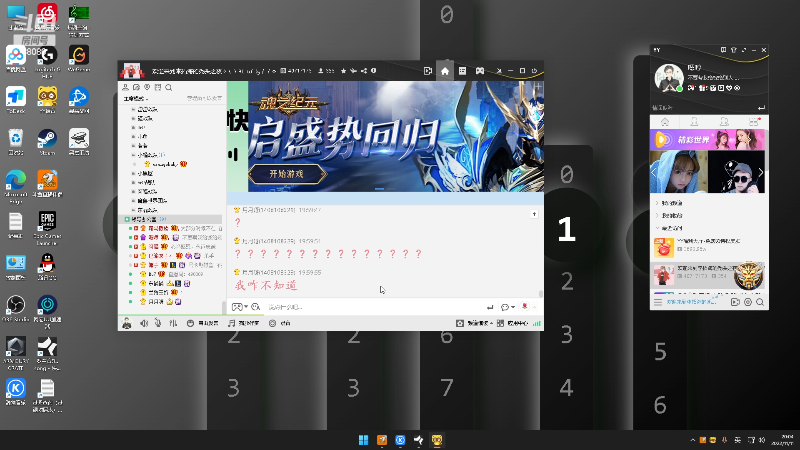
Task: Open the Steam desktop shortcut
Action: pos(47,142)
